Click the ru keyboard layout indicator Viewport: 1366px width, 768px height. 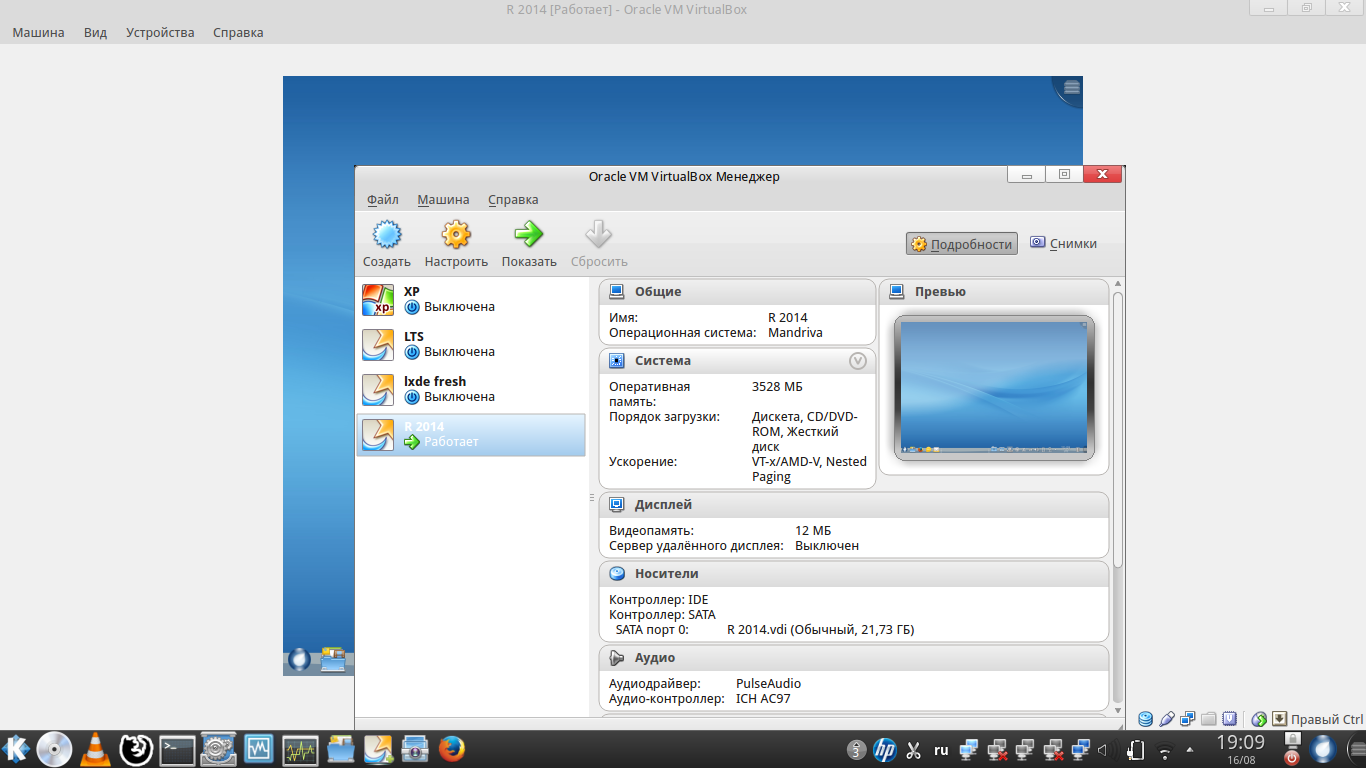tap(941, 749)
